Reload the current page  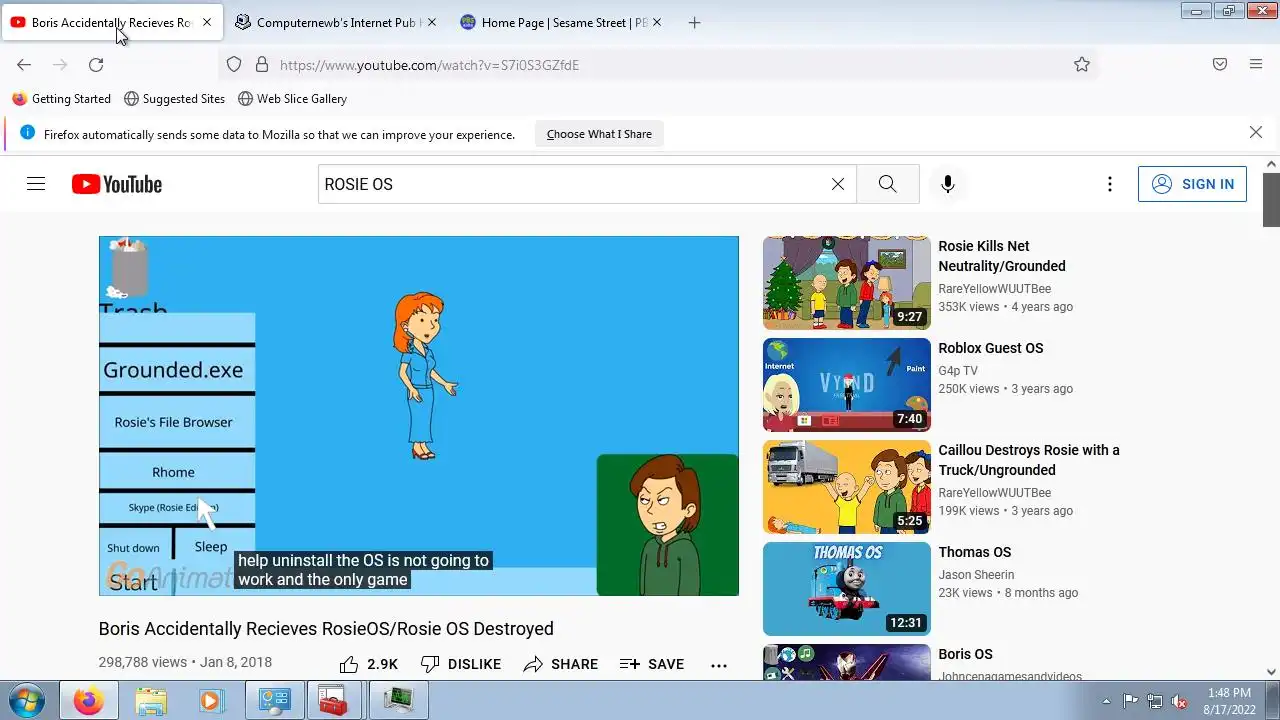tap(96, 65)
